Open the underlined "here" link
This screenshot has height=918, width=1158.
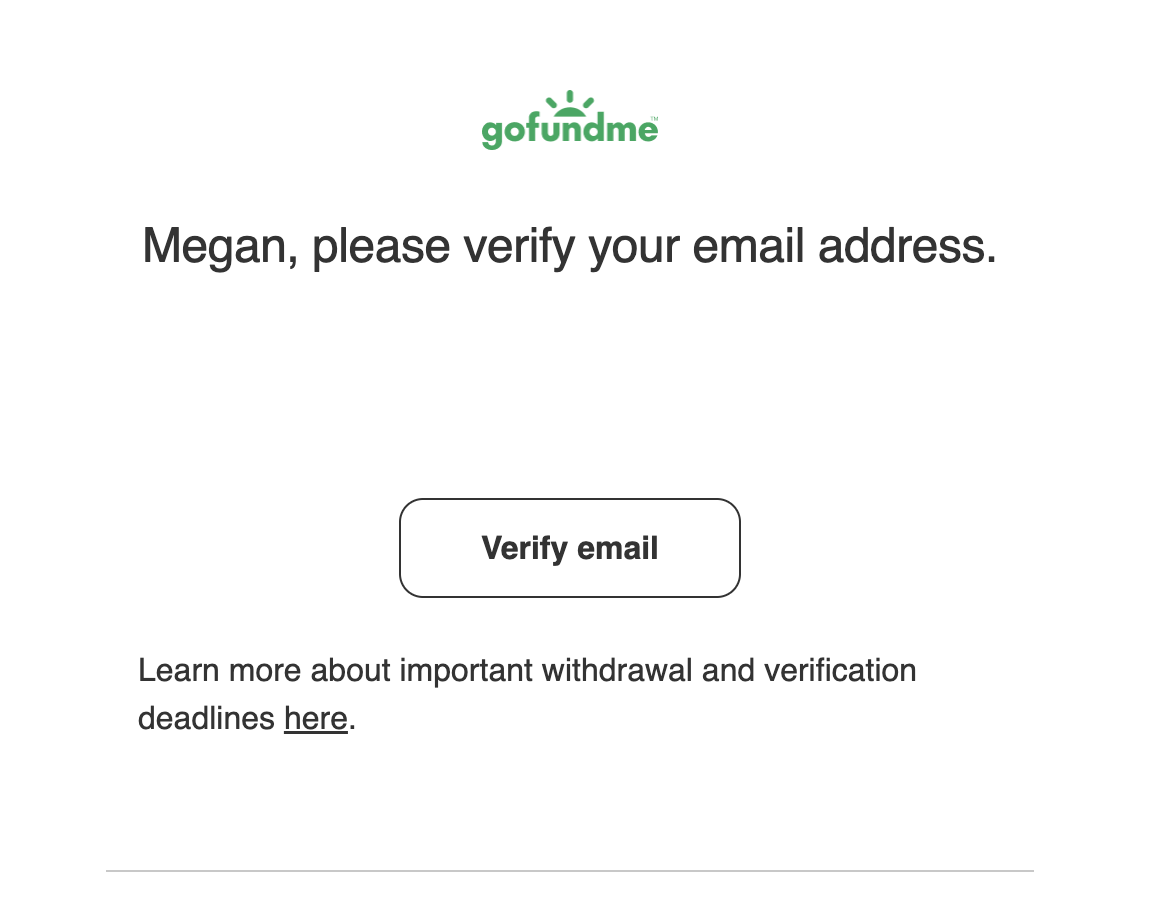coord(315,719)
